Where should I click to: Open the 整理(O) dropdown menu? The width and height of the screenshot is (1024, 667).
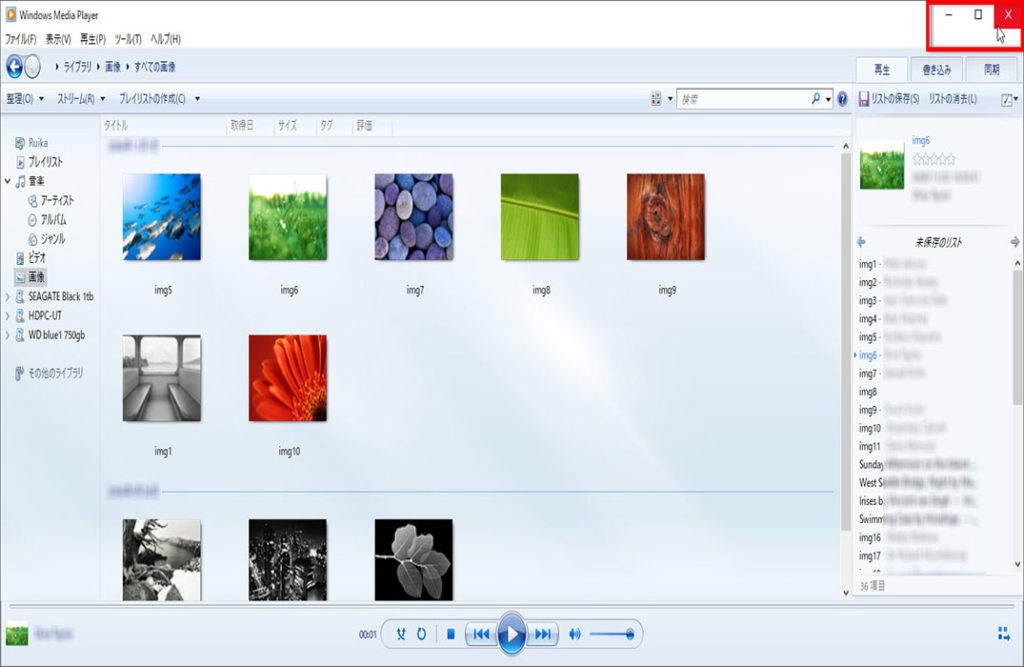point(25,99)
